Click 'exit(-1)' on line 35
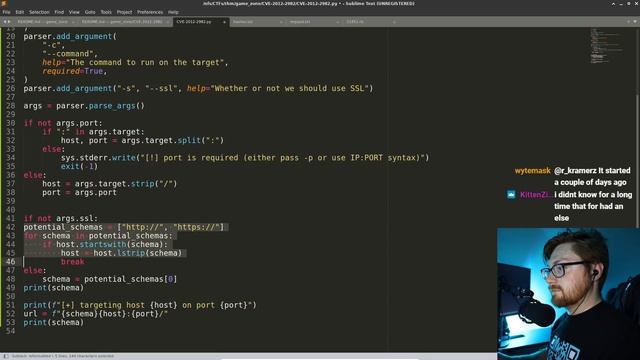Image resolution: width=640 pixels, height=360 pixels. click(80, 167)
